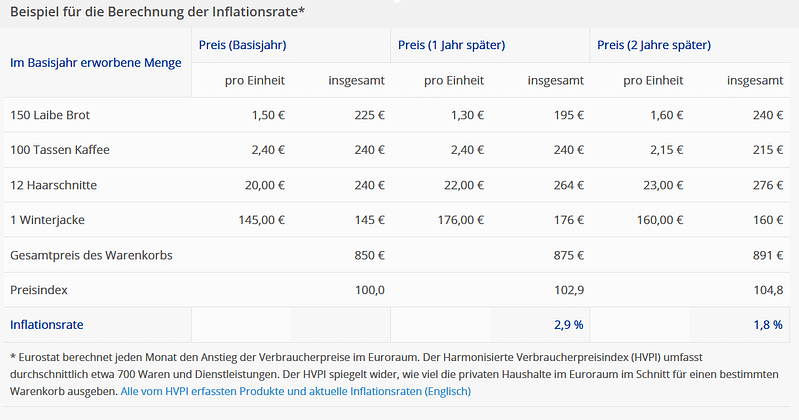Select the '1 Winterjacke' row label
799x420 pixels.
pos(48,220)
